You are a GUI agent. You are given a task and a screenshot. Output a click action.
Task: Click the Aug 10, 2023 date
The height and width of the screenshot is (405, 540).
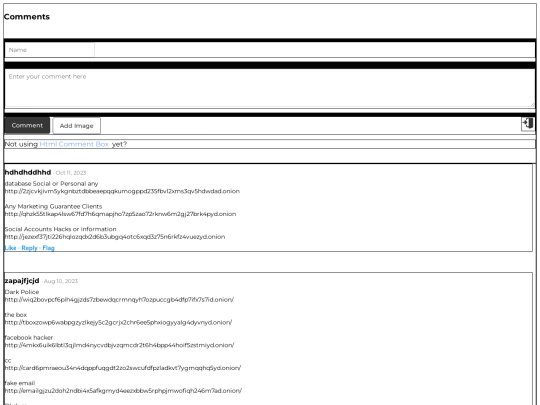pyautogui.click(x=61, y=281)
